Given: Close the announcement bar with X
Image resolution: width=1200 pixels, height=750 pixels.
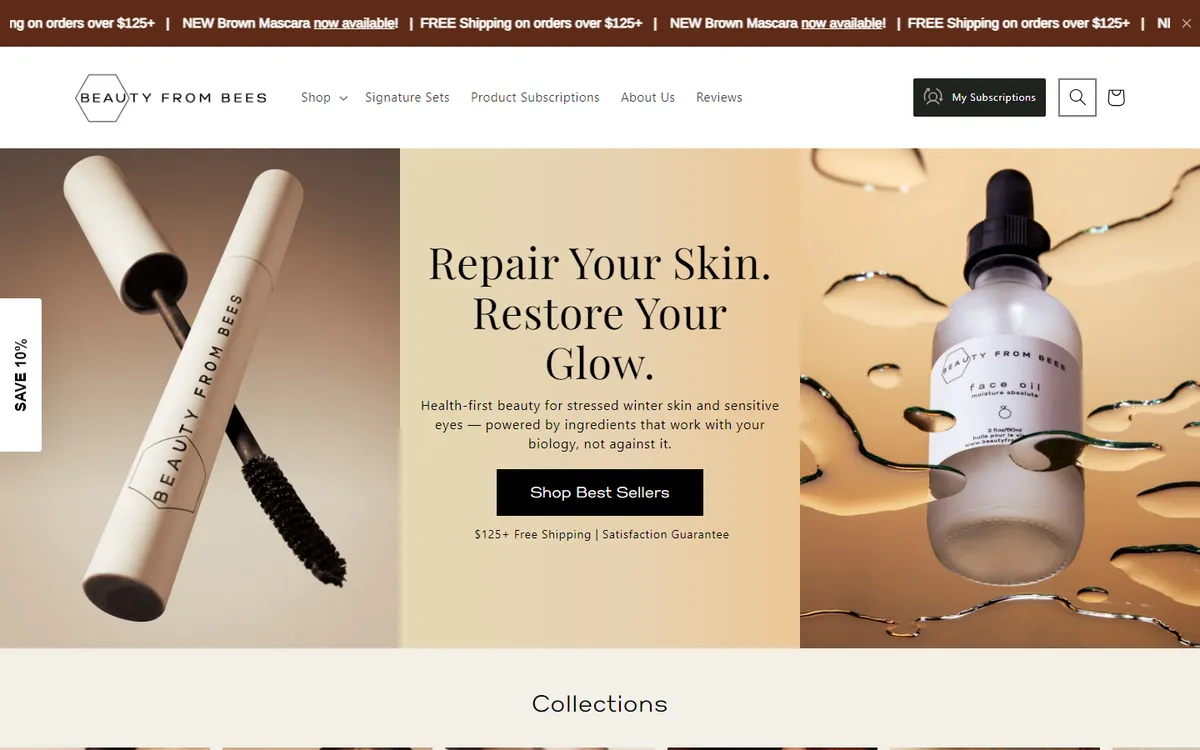Looking at the screenshot, I should coord(1186,23).
